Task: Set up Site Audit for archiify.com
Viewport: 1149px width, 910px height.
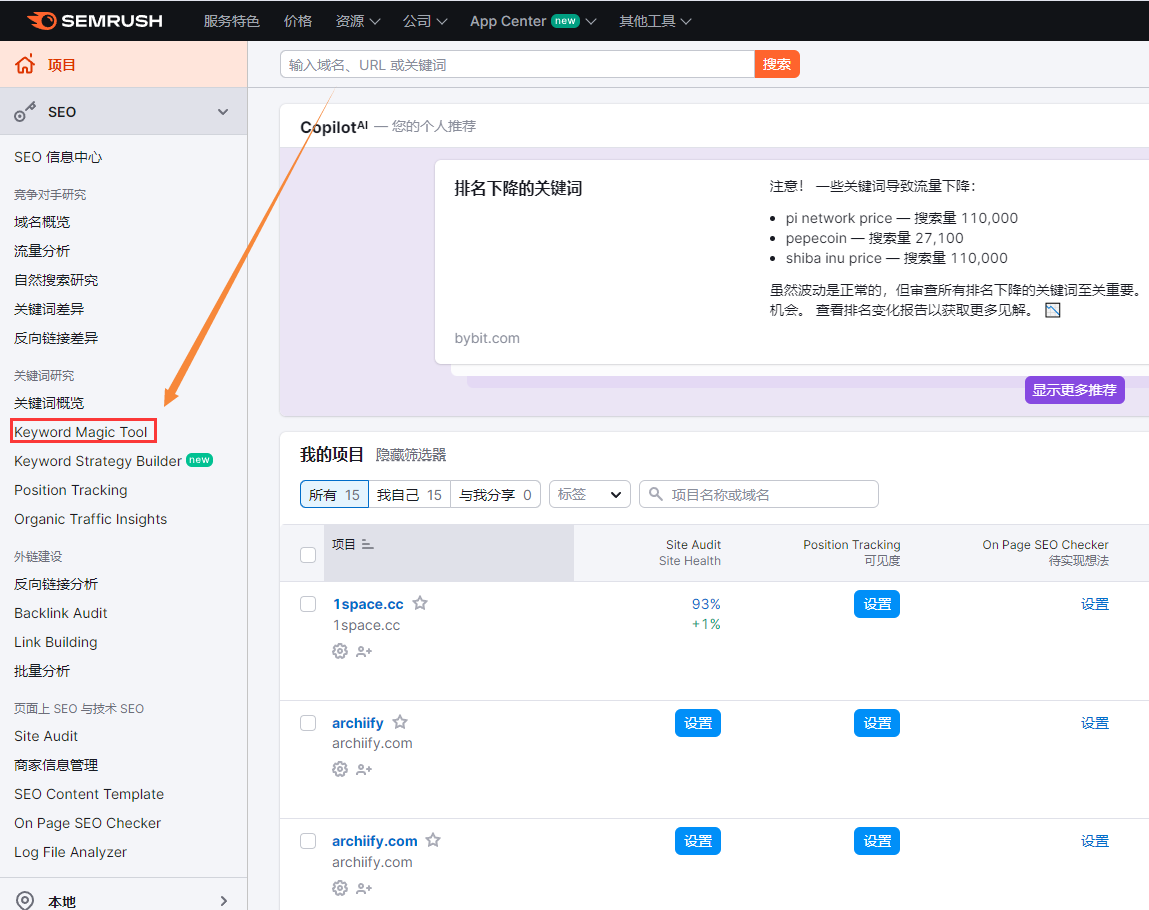Action: coord(698,840)
